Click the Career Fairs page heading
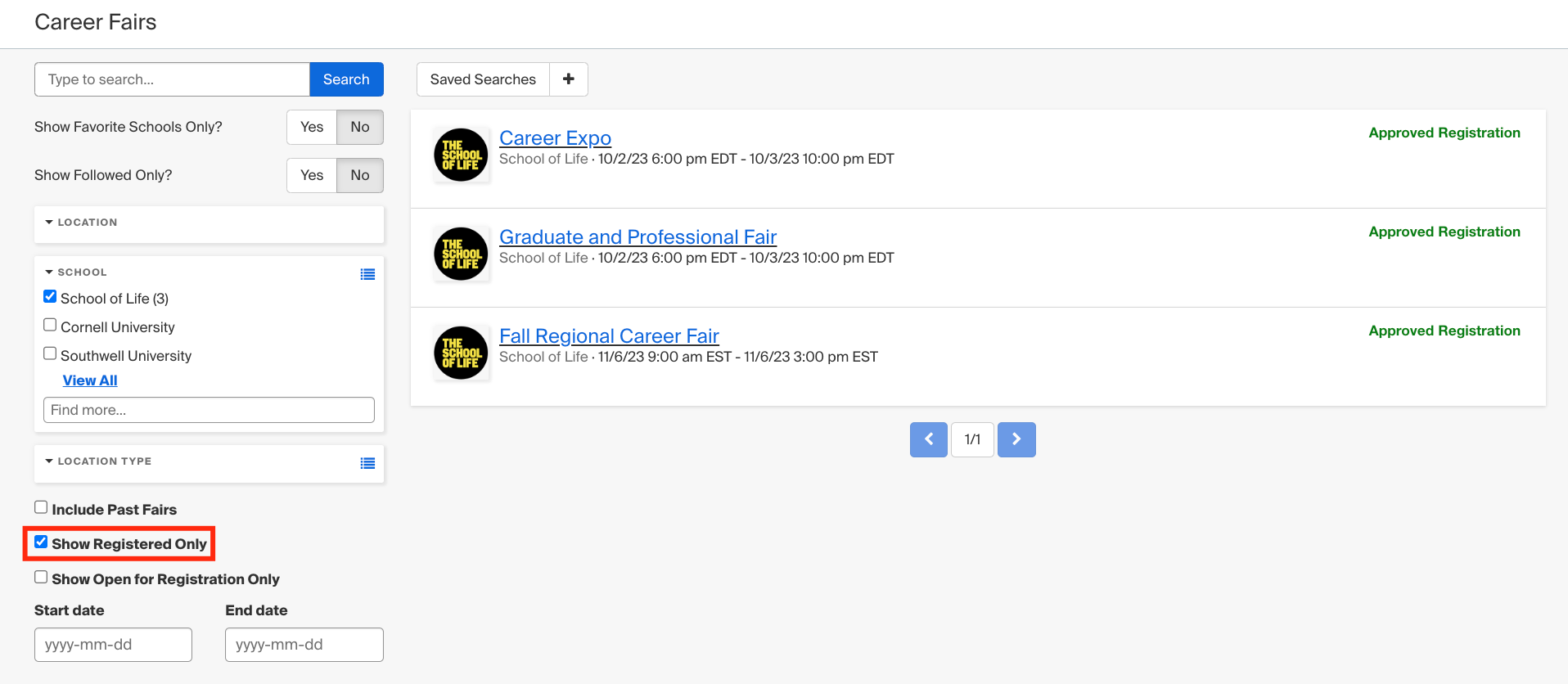 [95, 22]
